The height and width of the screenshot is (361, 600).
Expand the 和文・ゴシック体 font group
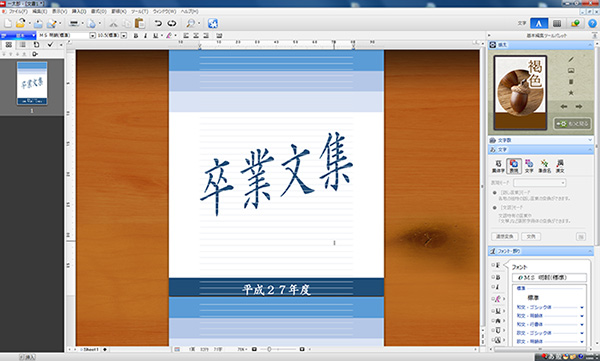coord(582,307)
